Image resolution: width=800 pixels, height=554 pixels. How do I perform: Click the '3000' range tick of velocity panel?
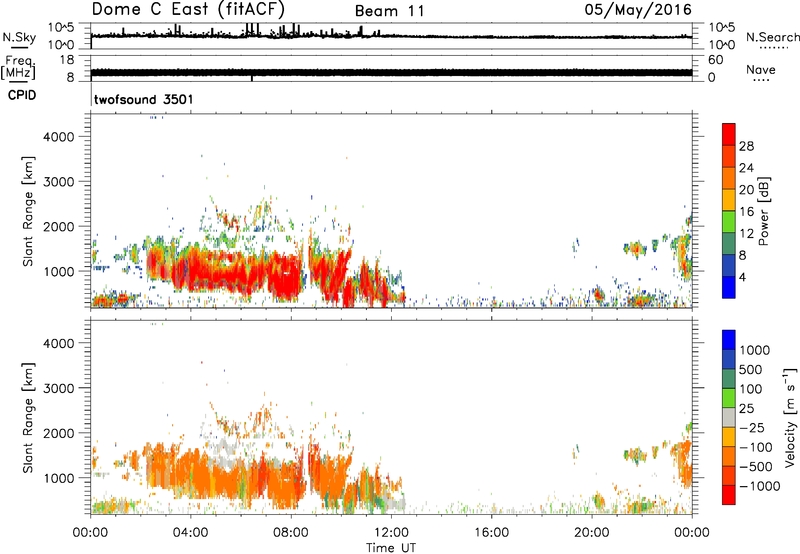tap(58, 388)
